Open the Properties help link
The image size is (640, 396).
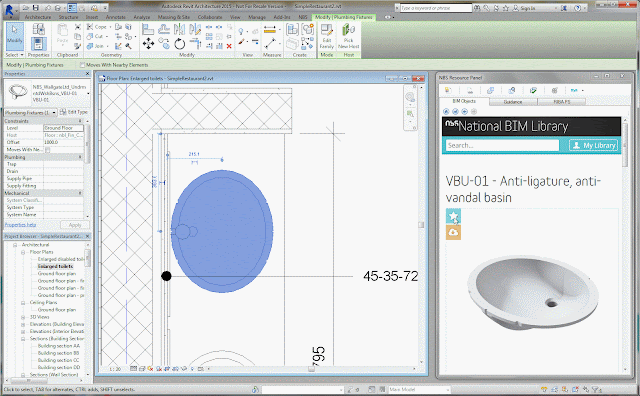coord(20,225)
